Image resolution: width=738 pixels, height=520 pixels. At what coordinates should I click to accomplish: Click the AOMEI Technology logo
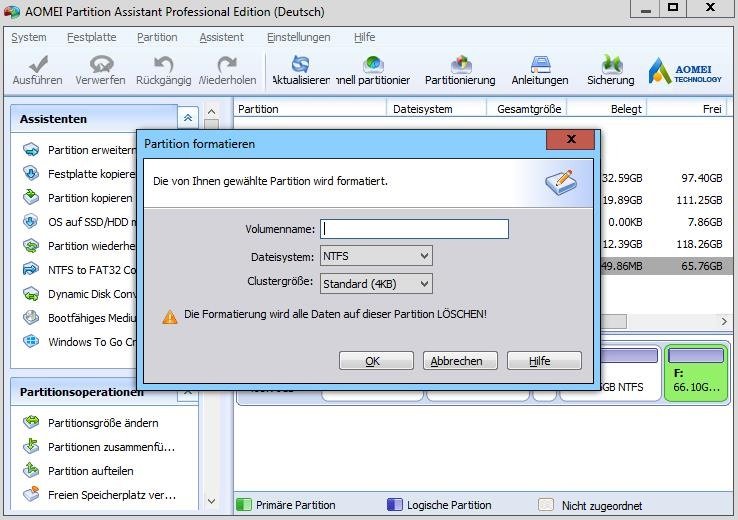coord(685,71)
